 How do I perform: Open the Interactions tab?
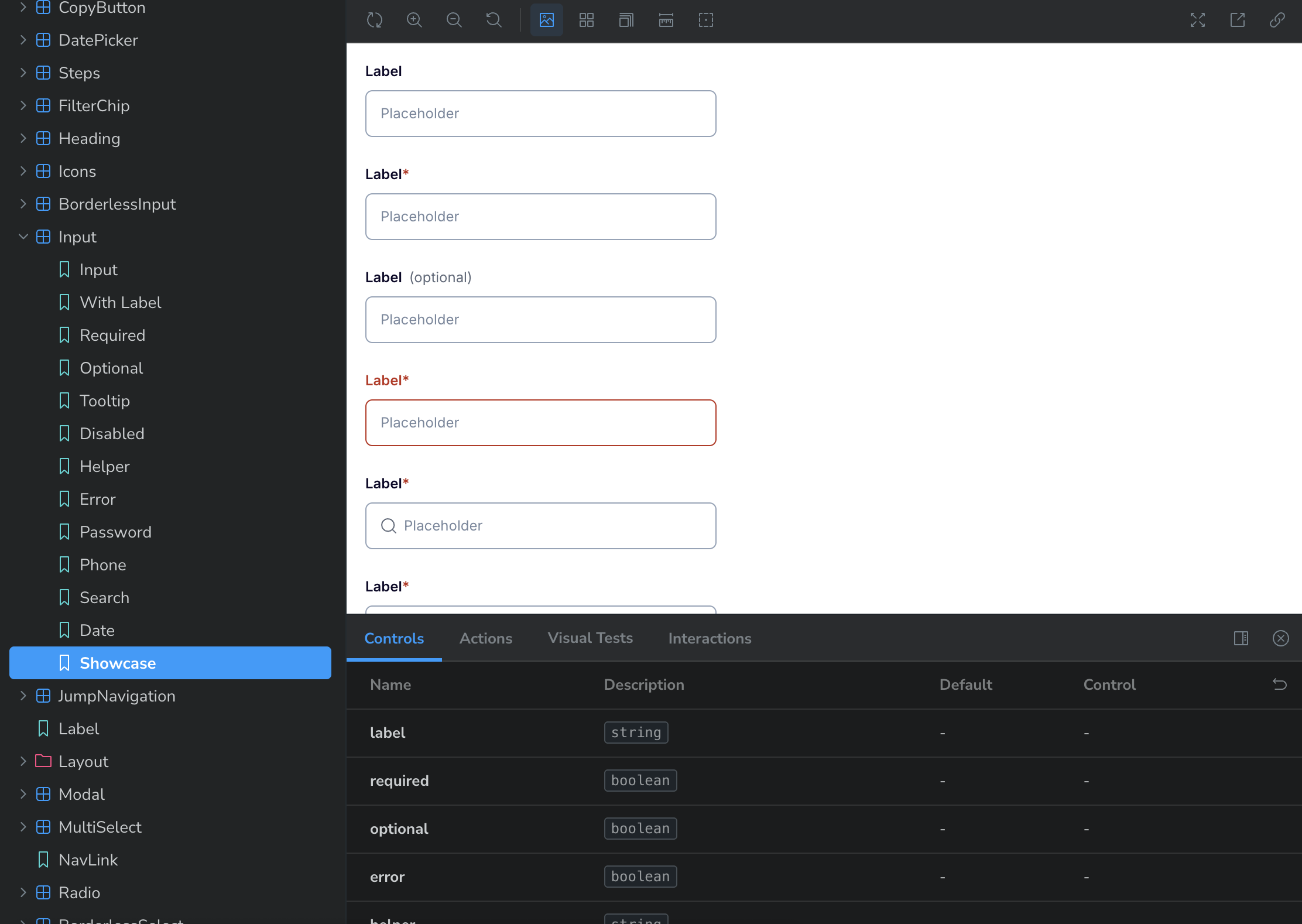[710, 638]
